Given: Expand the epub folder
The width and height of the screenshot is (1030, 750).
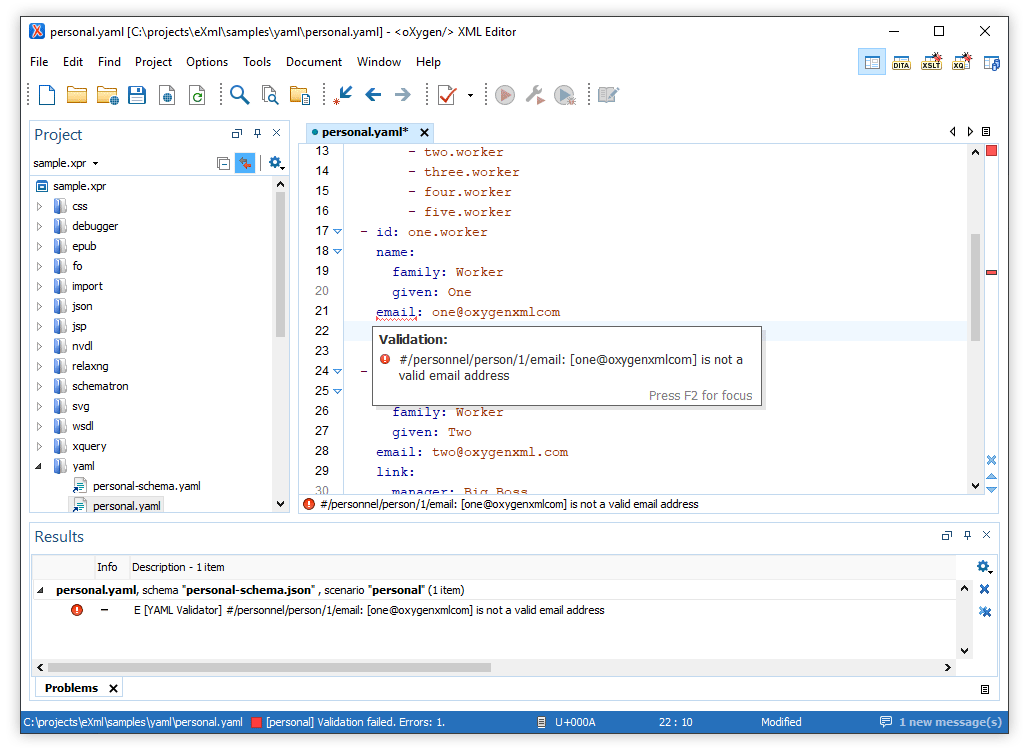Looking at the screenshot, I should point(39,246).
